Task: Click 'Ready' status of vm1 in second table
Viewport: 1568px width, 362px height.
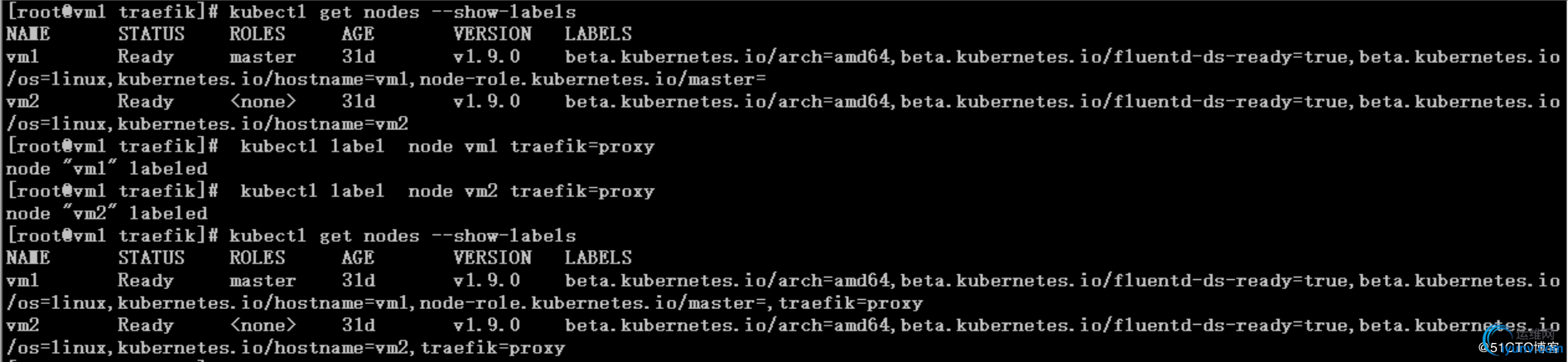Action: [146, 281]
